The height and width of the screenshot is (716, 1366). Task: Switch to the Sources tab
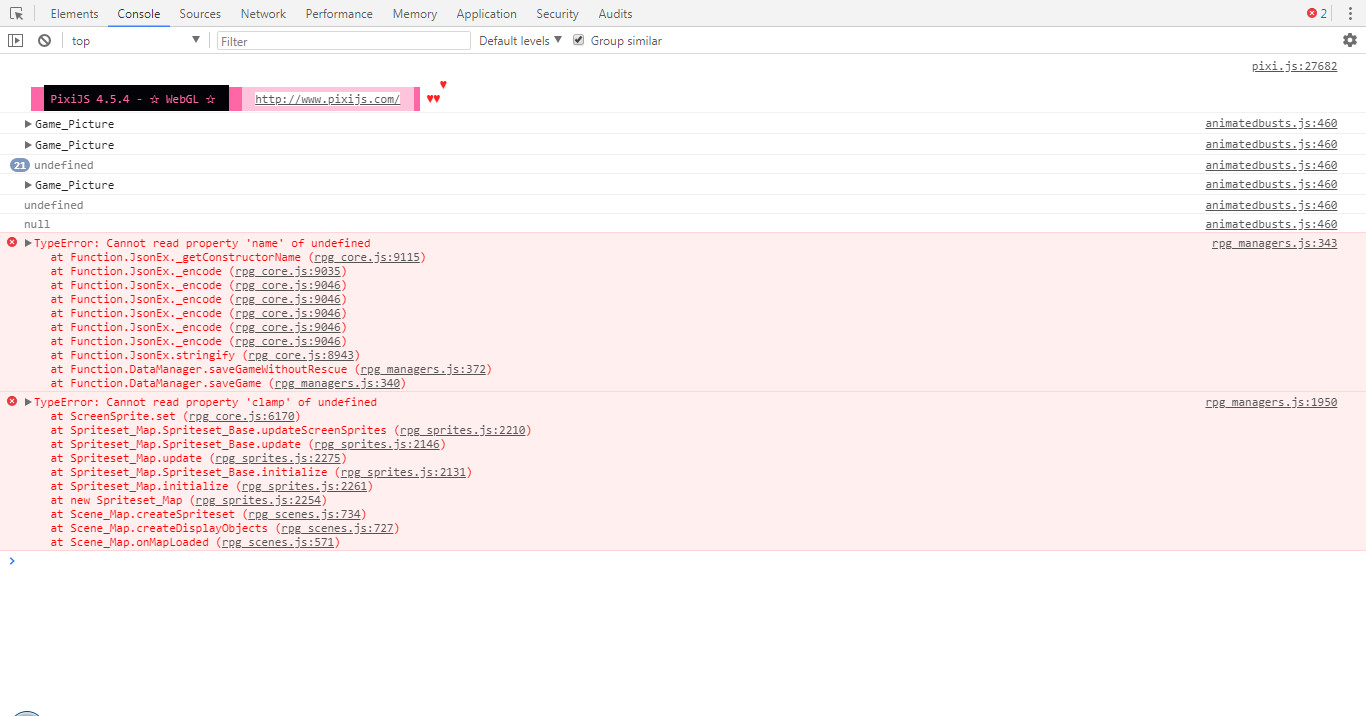(200, 14)
